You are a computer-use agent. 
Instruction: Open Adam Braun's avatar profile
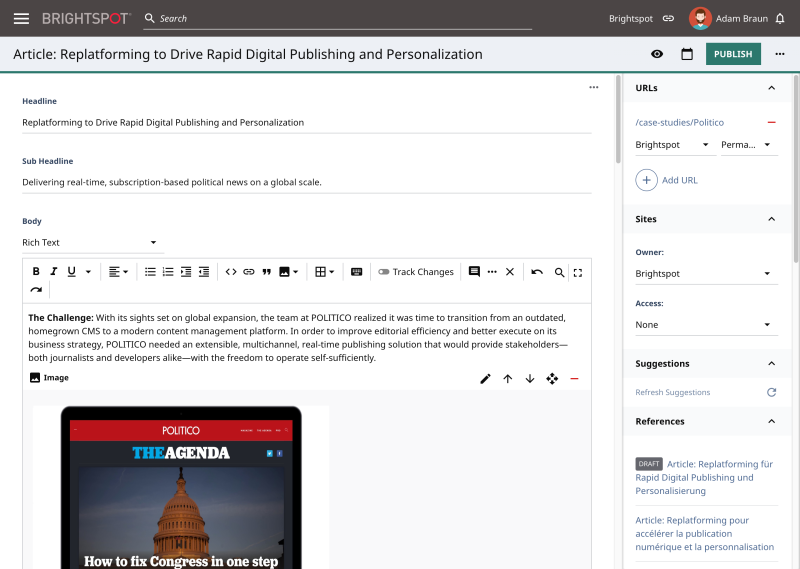[x=700, y=18]
